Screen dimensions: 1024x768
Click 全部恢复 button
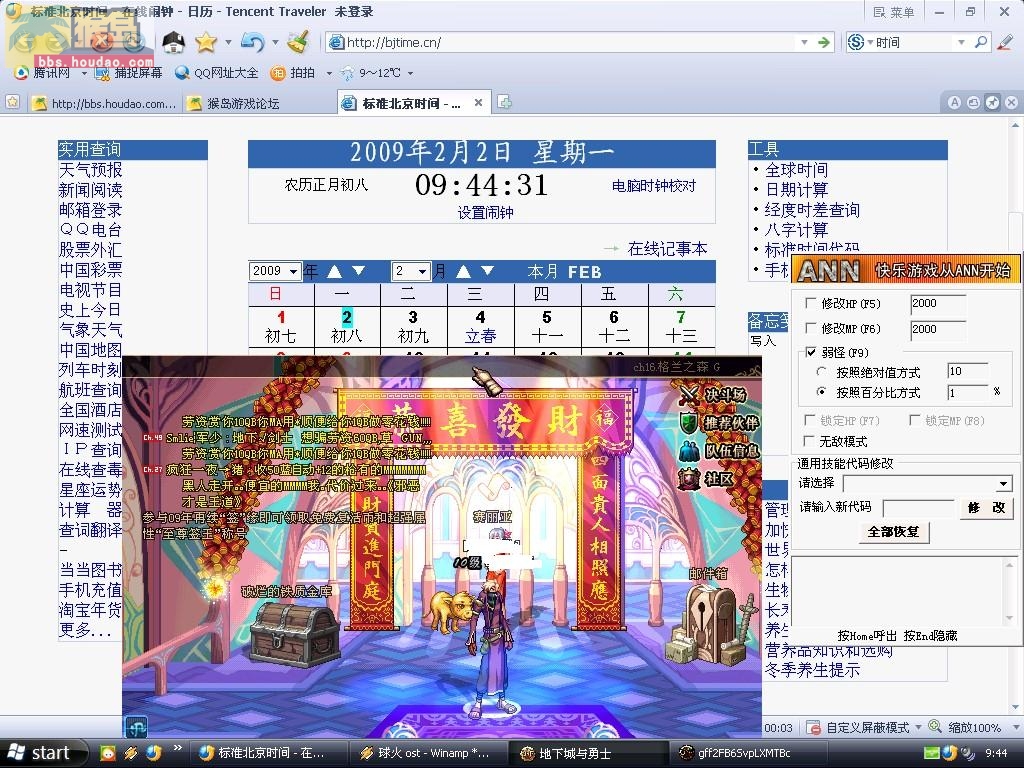point(893,532)
